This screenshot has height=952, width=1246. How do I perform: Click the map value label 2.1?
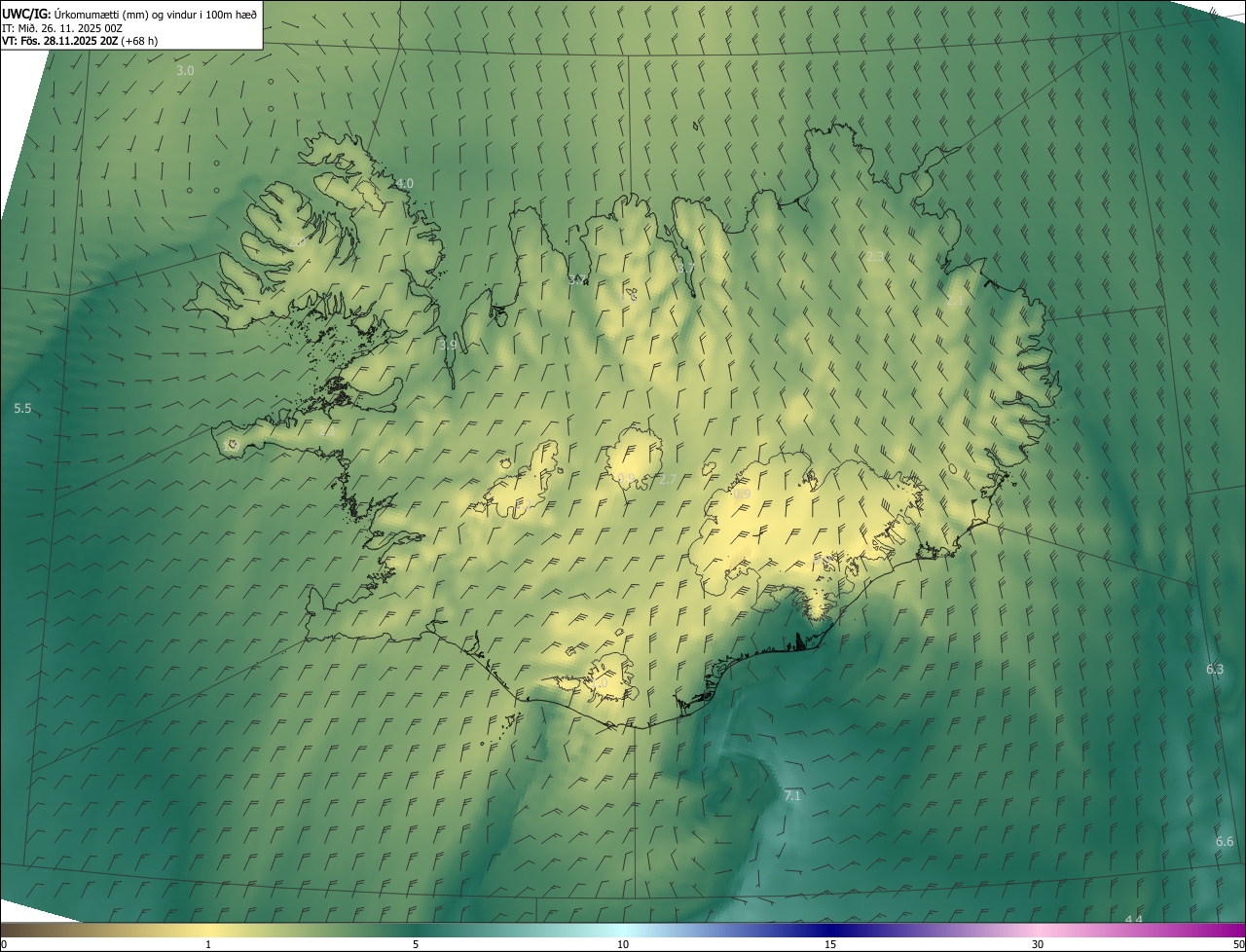[954, 302]
